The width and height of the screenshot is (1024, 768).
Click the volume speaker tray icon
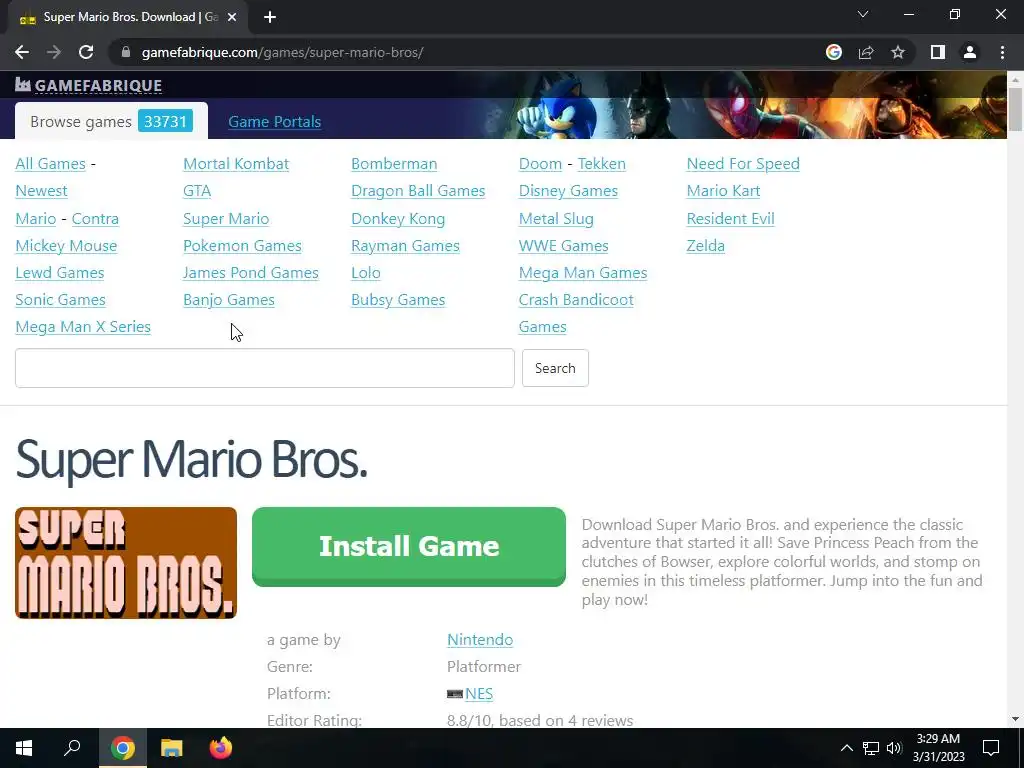tap(894, 748)
